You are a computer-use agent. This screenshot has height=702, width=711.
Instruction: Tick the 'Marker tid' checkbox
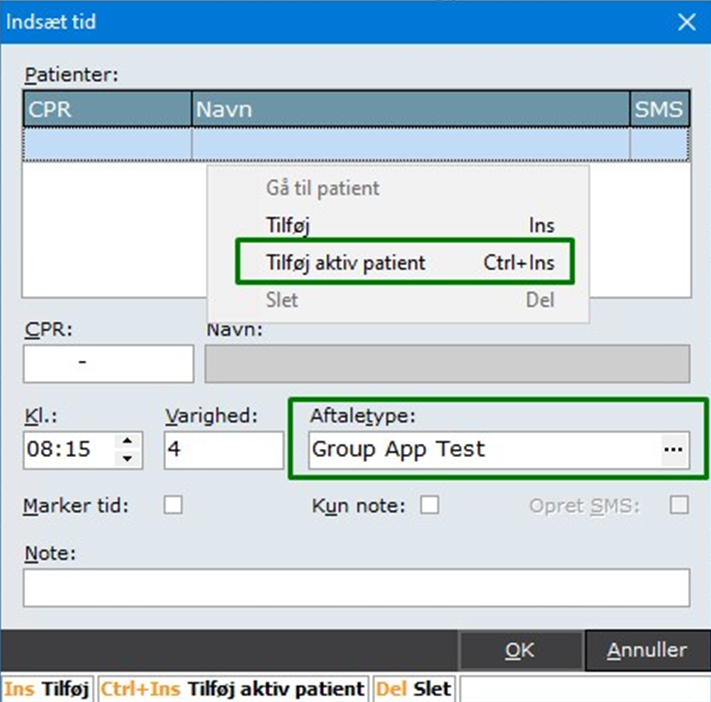173,505
